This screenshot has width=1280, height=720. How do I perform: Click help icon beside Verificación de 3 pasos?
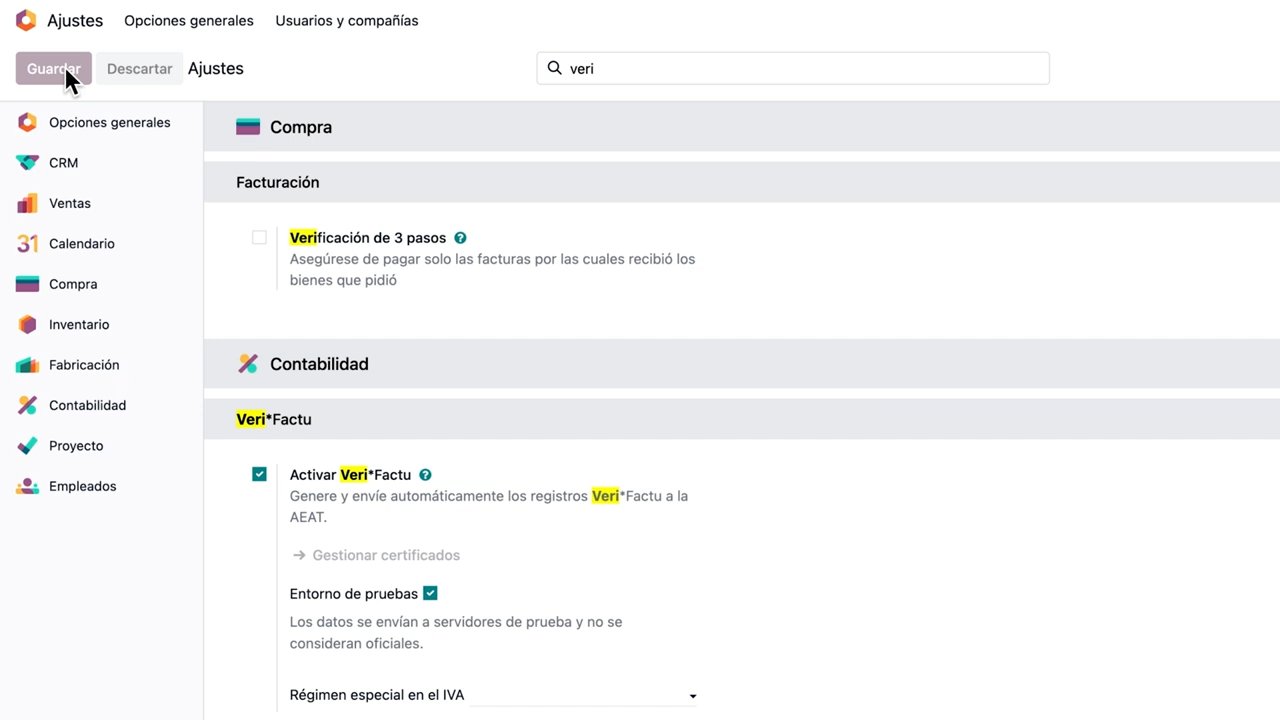pyautogui.click(x=460, y=238)
